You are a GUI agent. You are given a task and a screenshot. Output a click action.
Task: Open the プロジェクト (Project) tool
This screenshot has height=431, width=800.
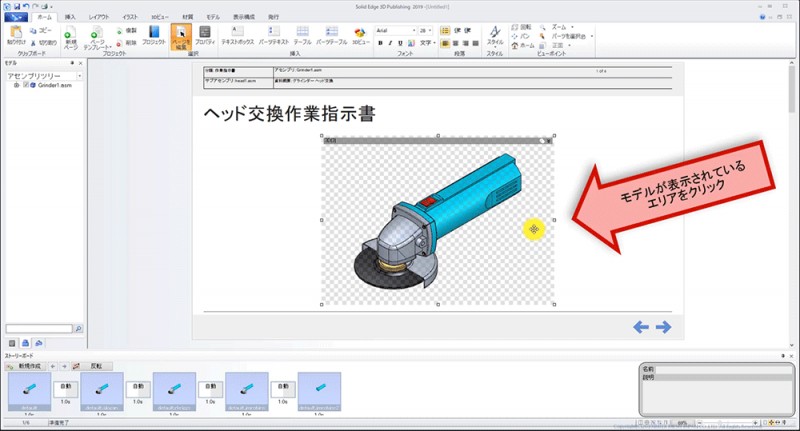click(x=153, y=37)
